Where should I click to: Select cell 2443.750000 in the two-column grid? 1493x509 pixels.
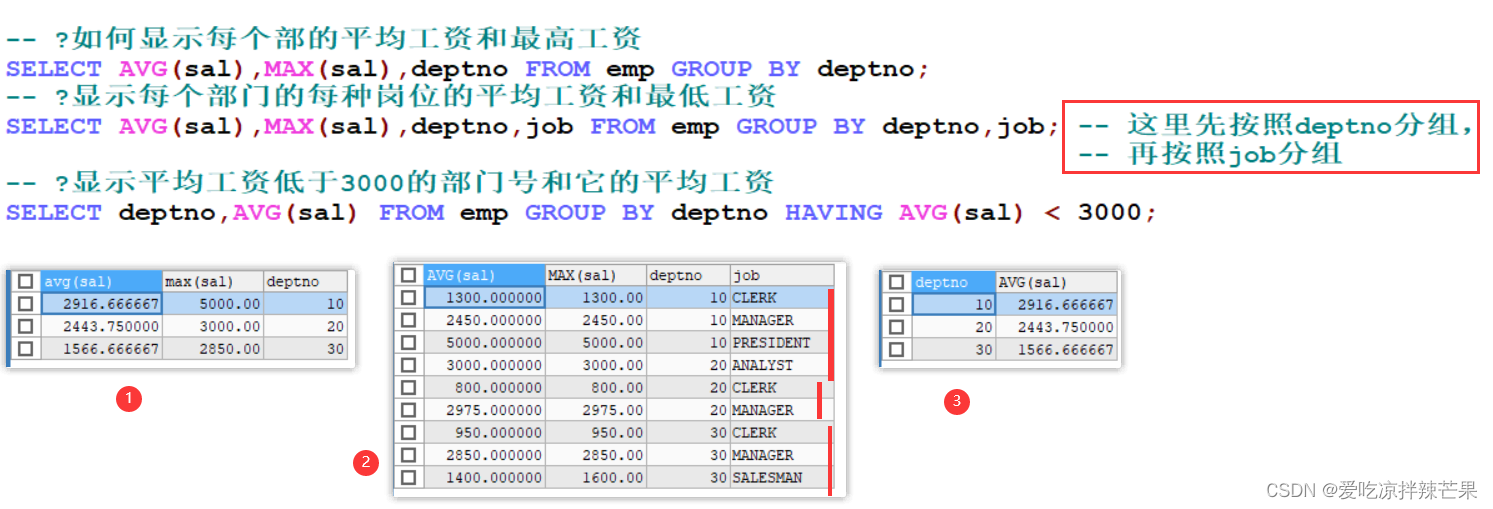tap(1057, 327)
